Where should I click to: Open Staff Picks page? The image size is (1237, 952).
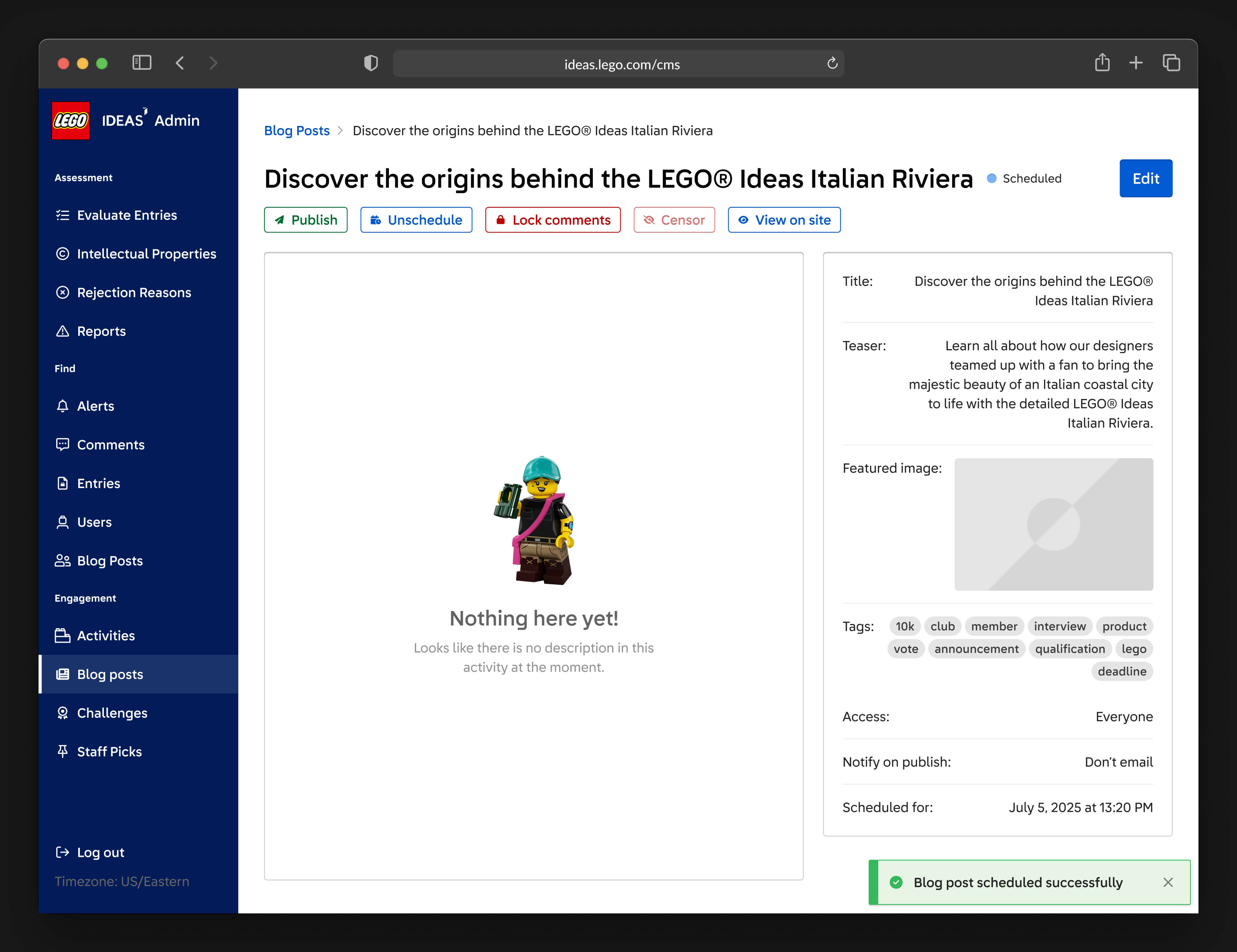(138, 751)
